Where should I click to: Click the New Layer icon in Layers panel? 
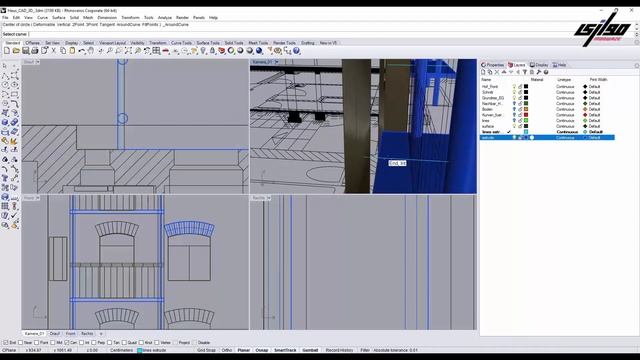pos(483,72)
